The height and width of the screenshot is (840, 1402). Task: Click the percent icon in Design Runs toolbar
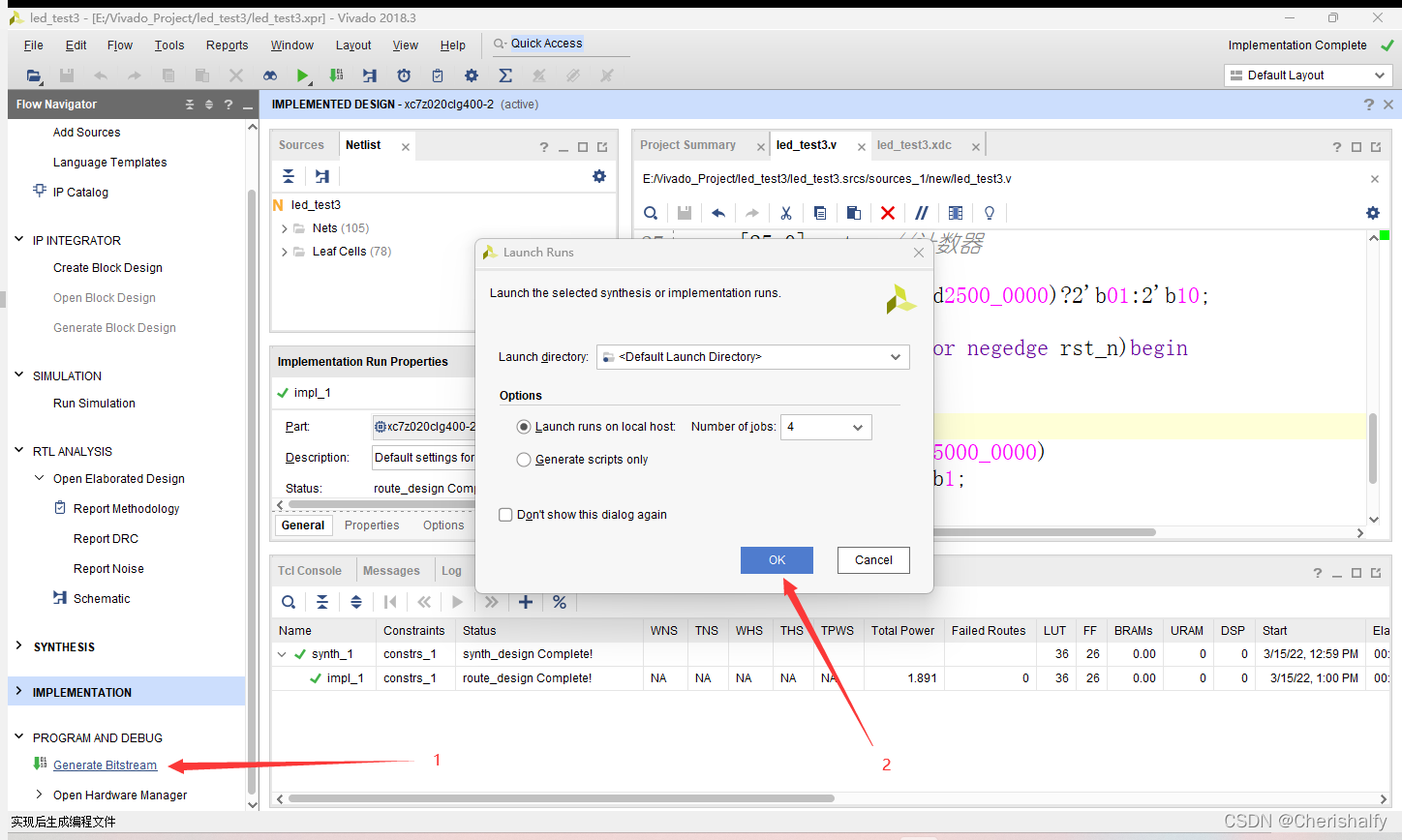560,602
